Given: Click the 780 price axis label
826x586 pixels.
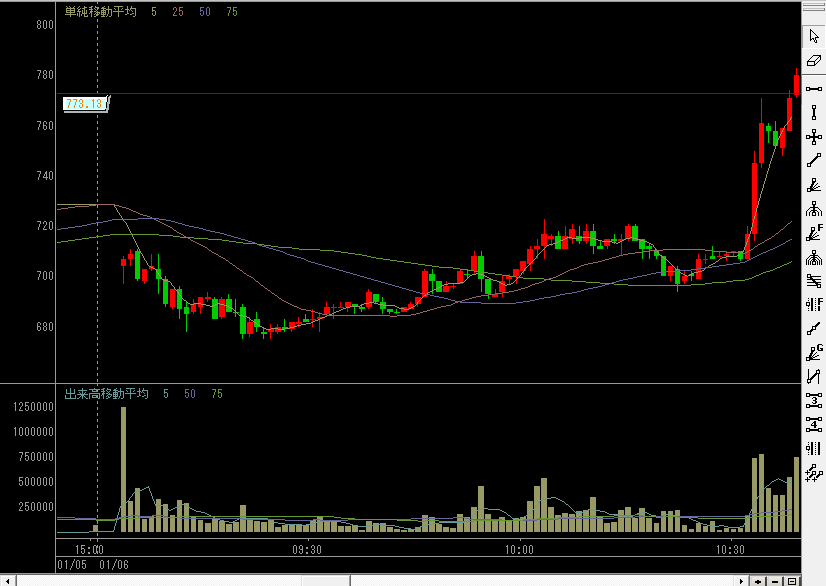Looking at the screenshot, I should click(x=45, y=75).
